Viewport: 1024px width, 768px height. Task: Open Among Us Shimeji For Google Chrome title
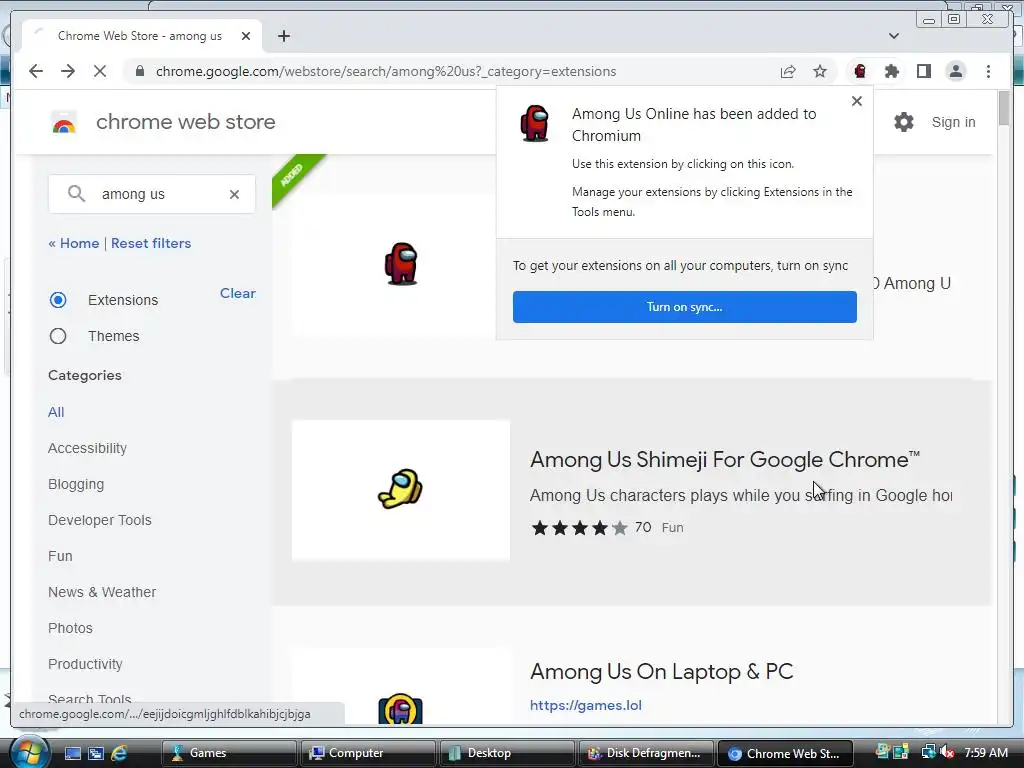coord(725,460)
